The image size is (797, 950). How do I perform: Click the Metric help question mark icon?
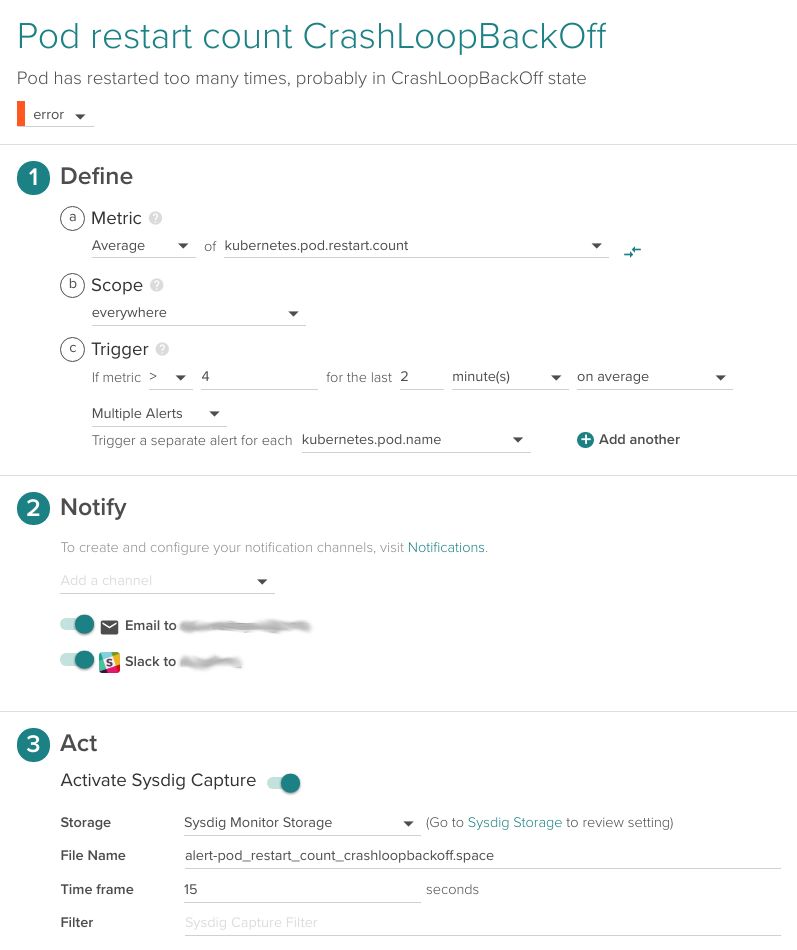pos(155,218)
